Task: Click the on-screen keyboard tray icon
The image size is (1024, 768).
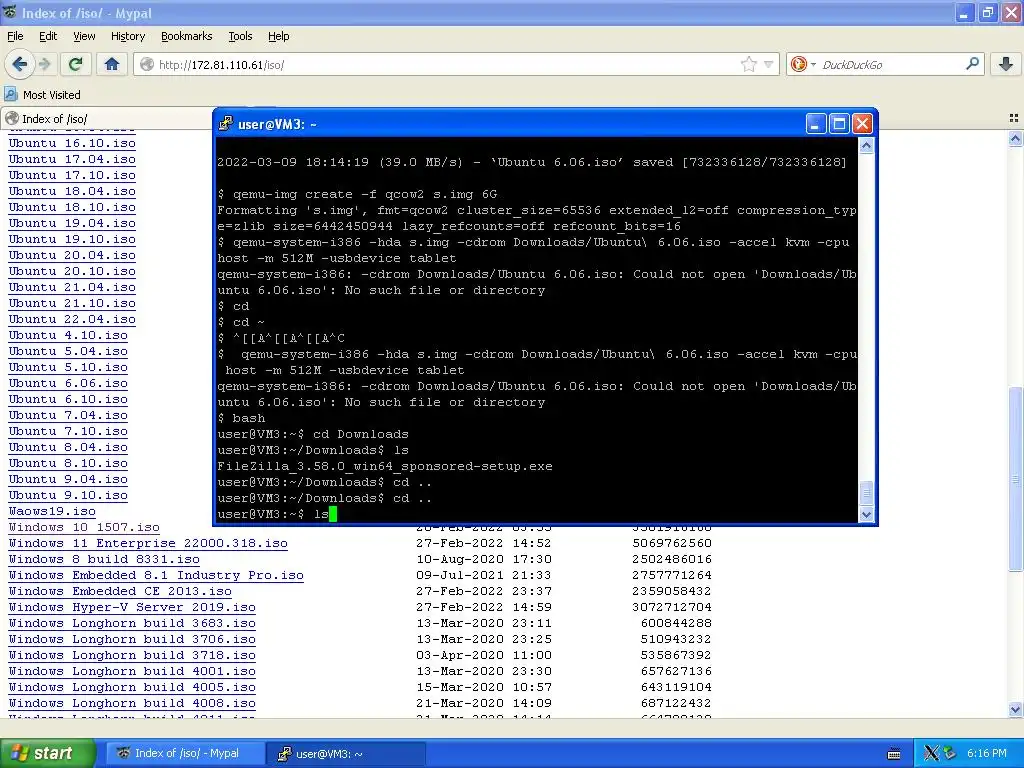Action: 894,754
